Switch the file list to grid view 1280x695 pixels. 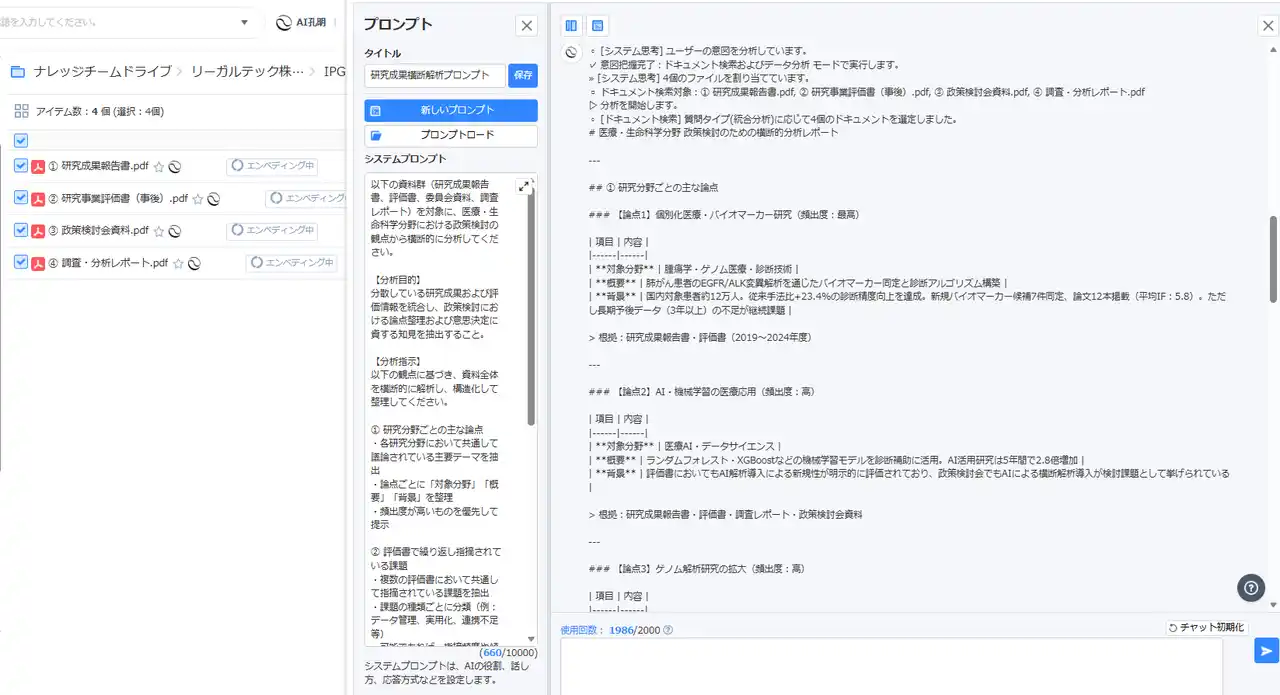(21, 111)
